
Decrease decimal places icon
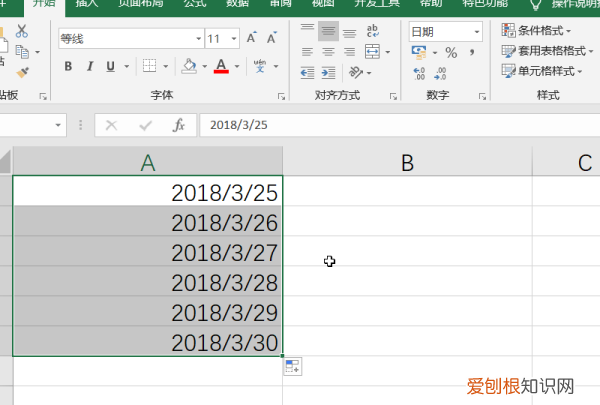[x=440, y=73]
